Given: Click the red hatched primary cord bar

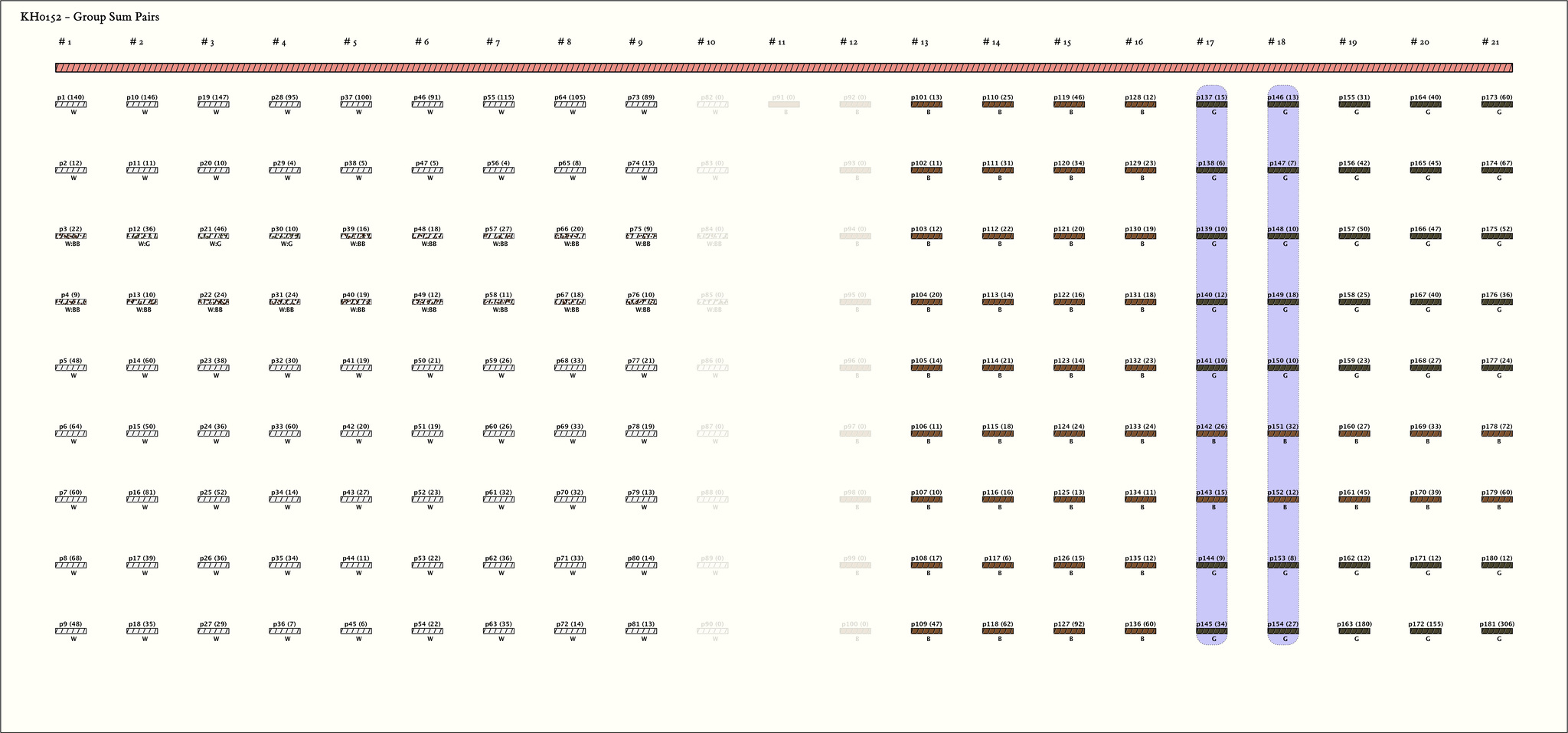Looking at the screenshot, I should (783, 68).
